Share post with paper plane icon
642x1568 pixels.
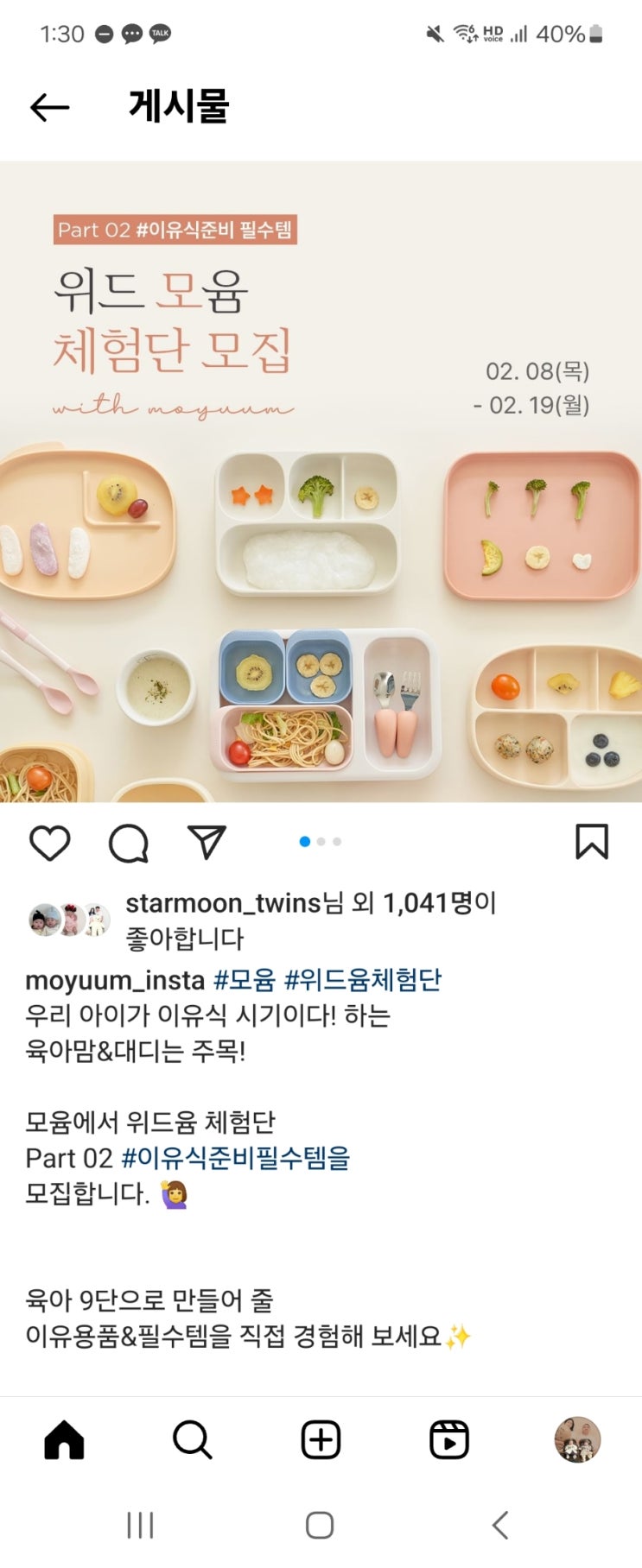pyautogui.click(x=207, y=842)
